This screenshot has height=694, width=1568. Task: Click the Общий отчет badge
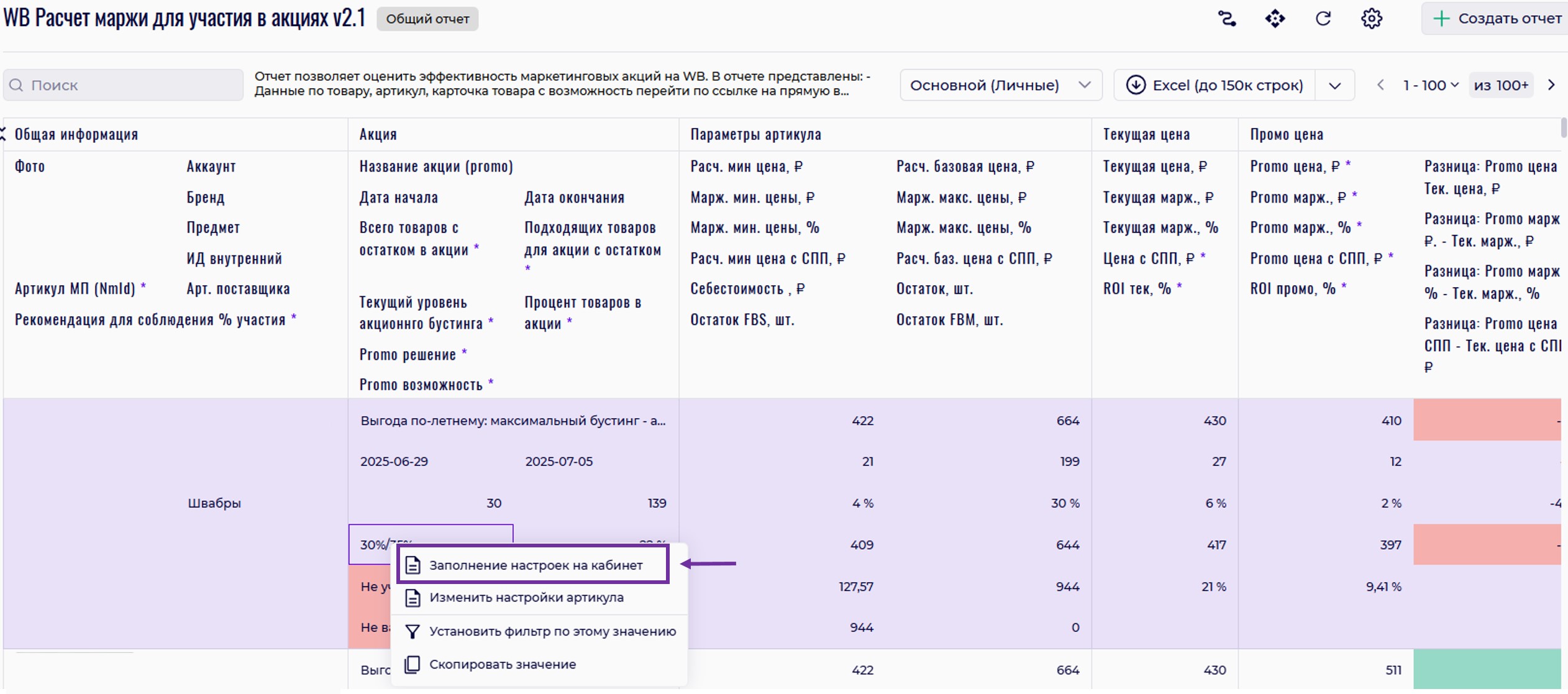(427, 19)
